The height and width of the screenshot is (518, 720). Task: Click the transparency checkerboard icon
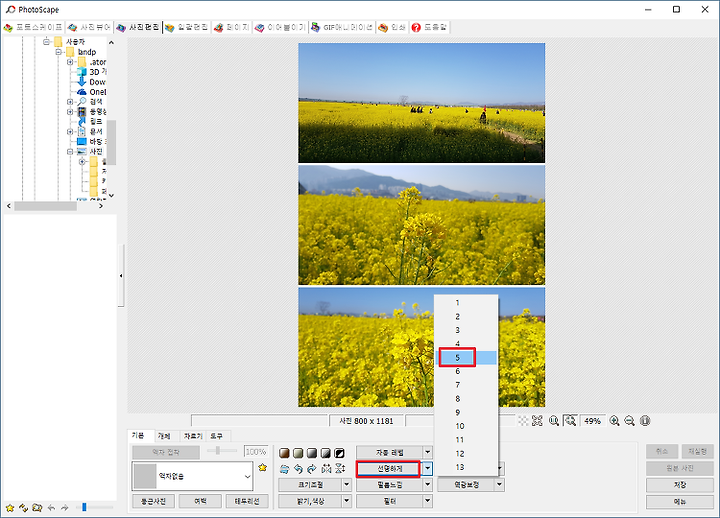523,421
